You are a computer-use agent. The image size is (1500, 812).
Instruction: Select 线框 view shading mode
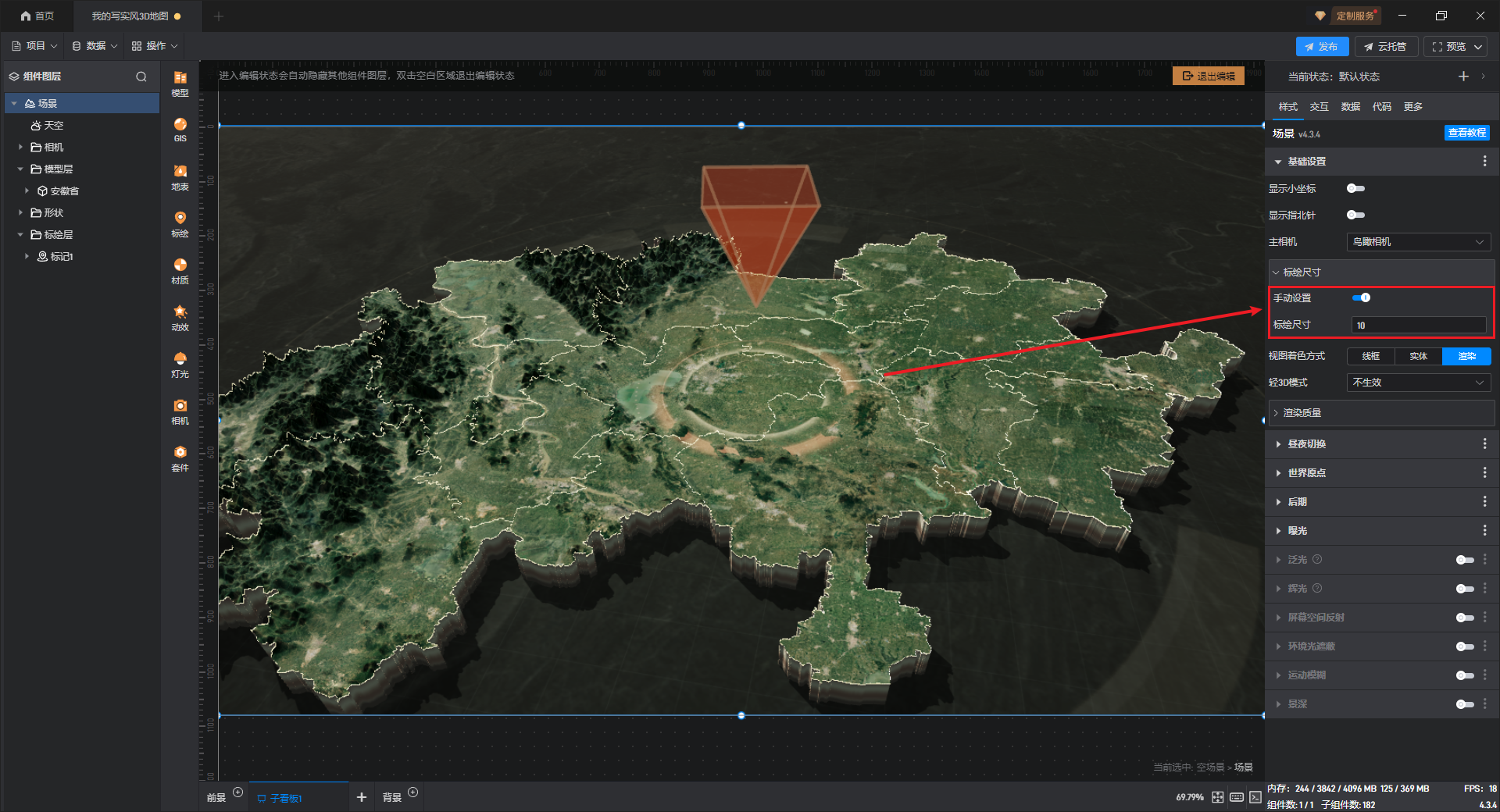point(1371,356)
